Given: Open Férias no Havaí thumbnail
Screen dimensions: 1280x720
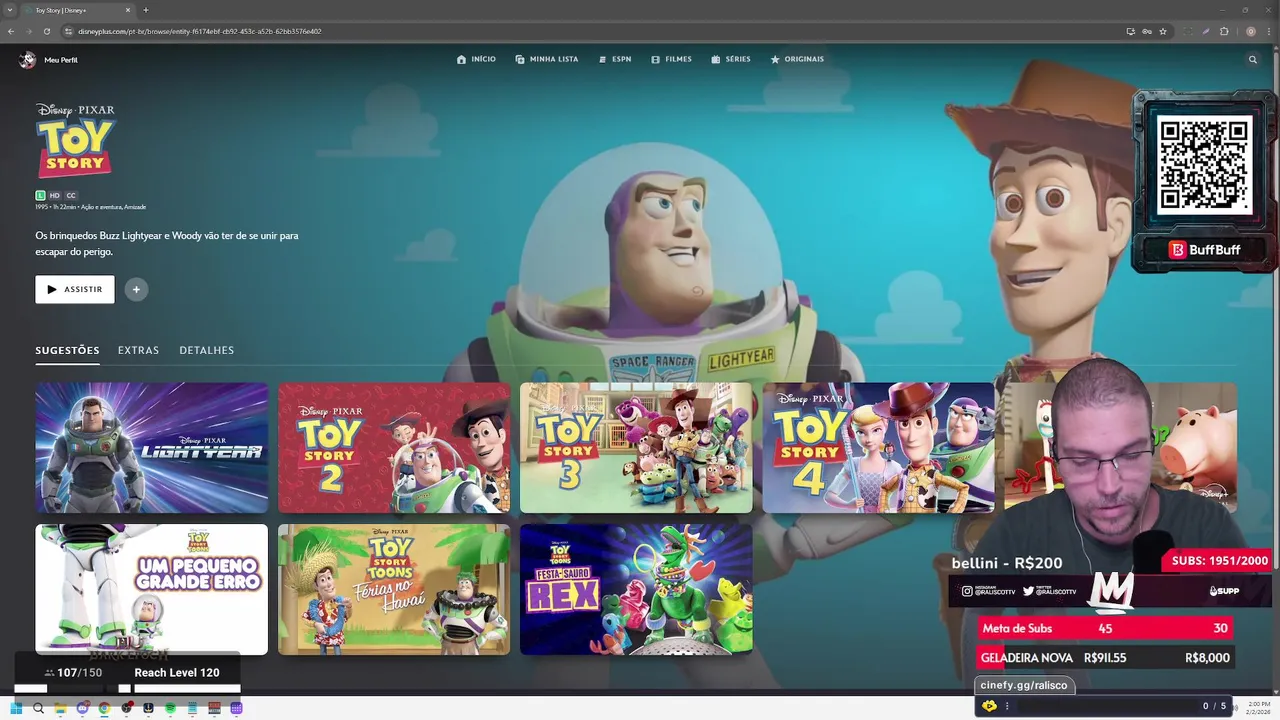Looking at the screenshot, I should point(394,589).
